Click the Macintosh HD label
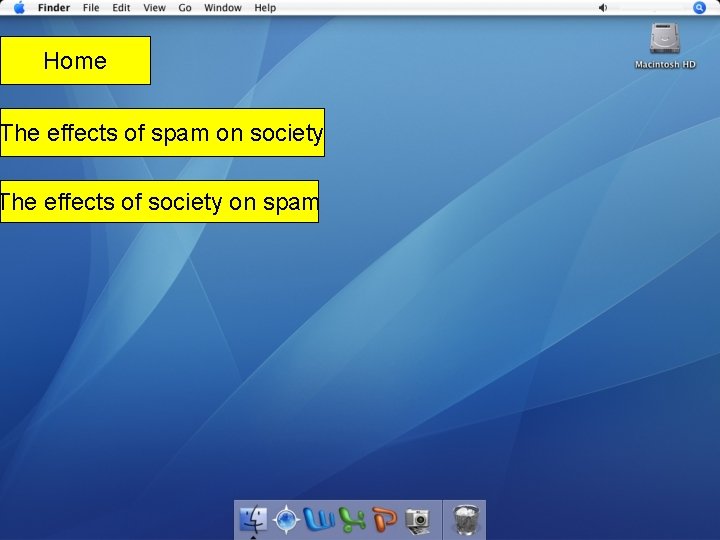Image resolution: width=720 pixels, height=540 pixels. click(665, 65)
